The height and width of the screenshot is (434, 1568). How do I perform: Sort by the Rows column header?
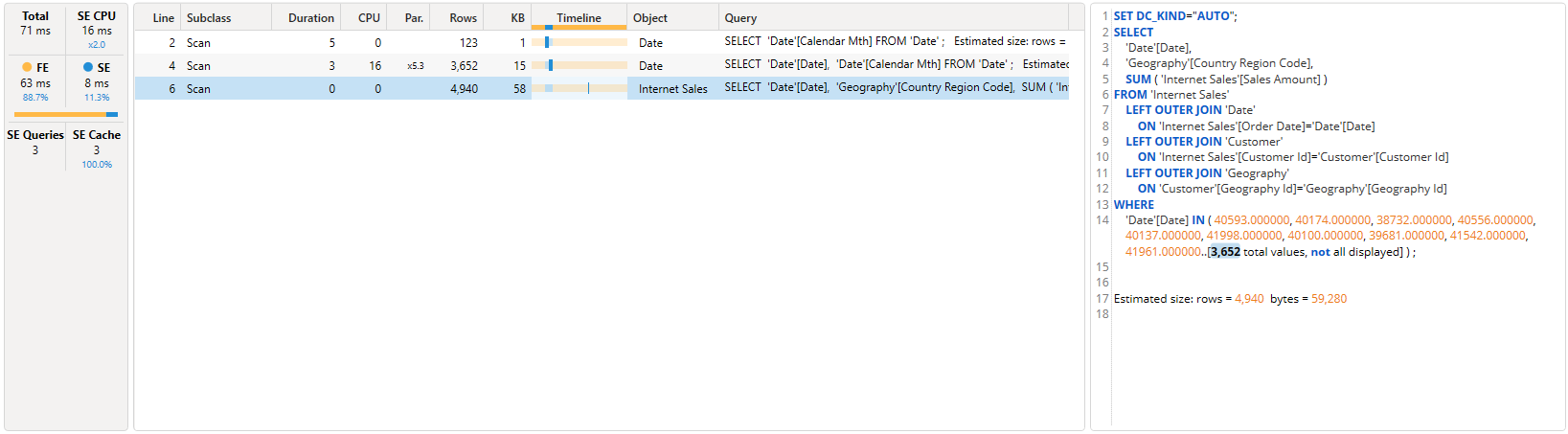[x=463, y=18]
